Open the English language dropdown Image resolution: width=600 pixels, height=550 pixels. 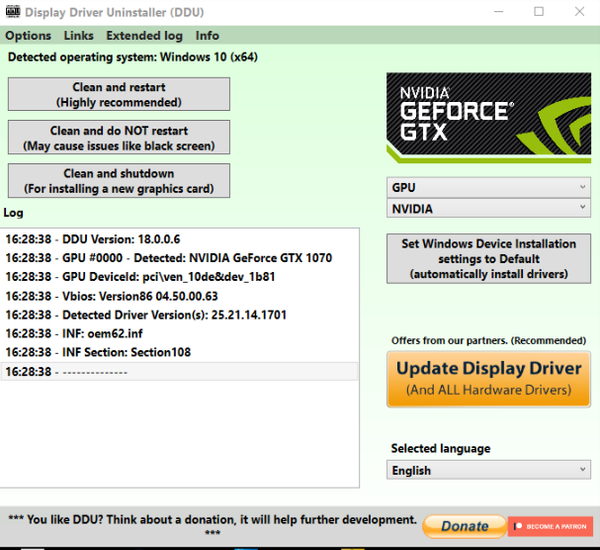pyautogui.click(x=489, y=470)
